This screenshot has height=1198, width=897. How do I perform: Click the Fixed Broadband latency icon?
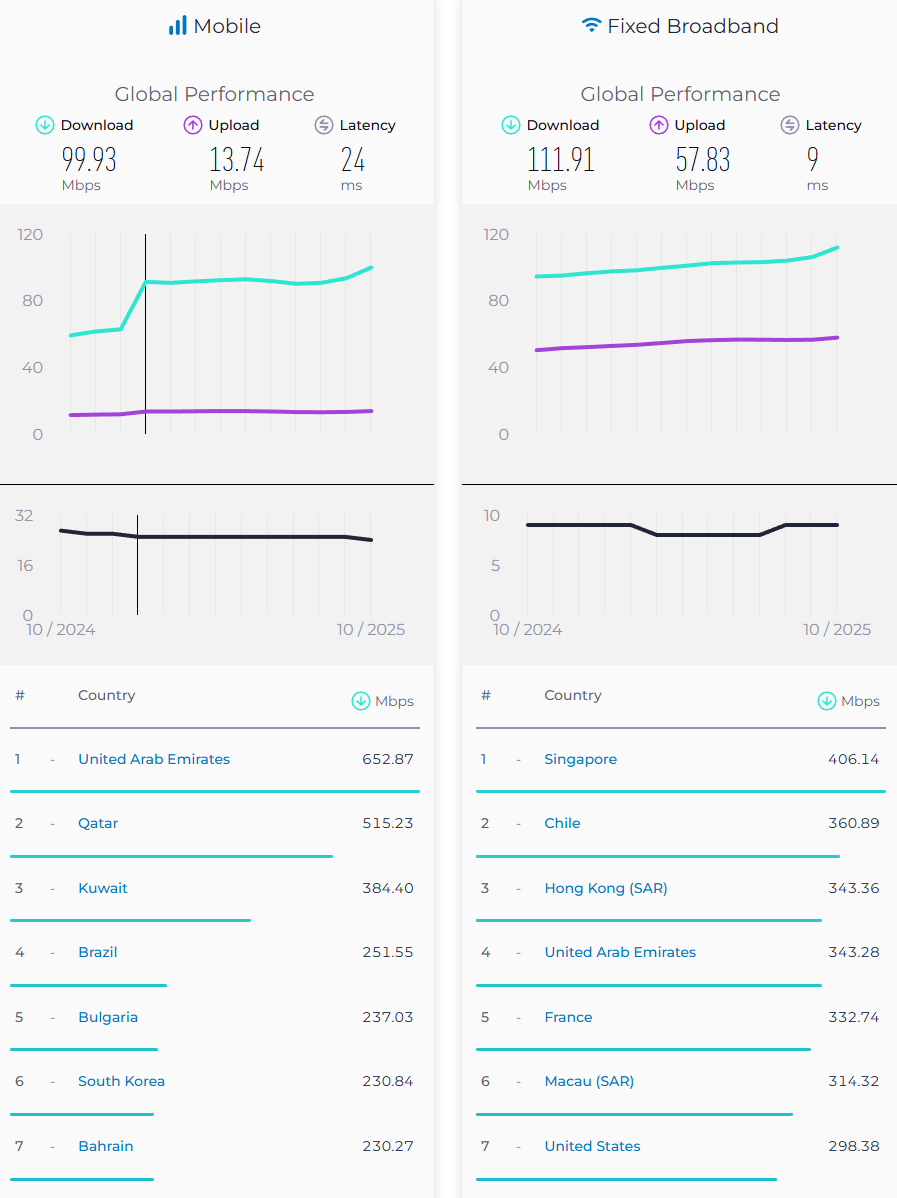(x=789, y=125)
